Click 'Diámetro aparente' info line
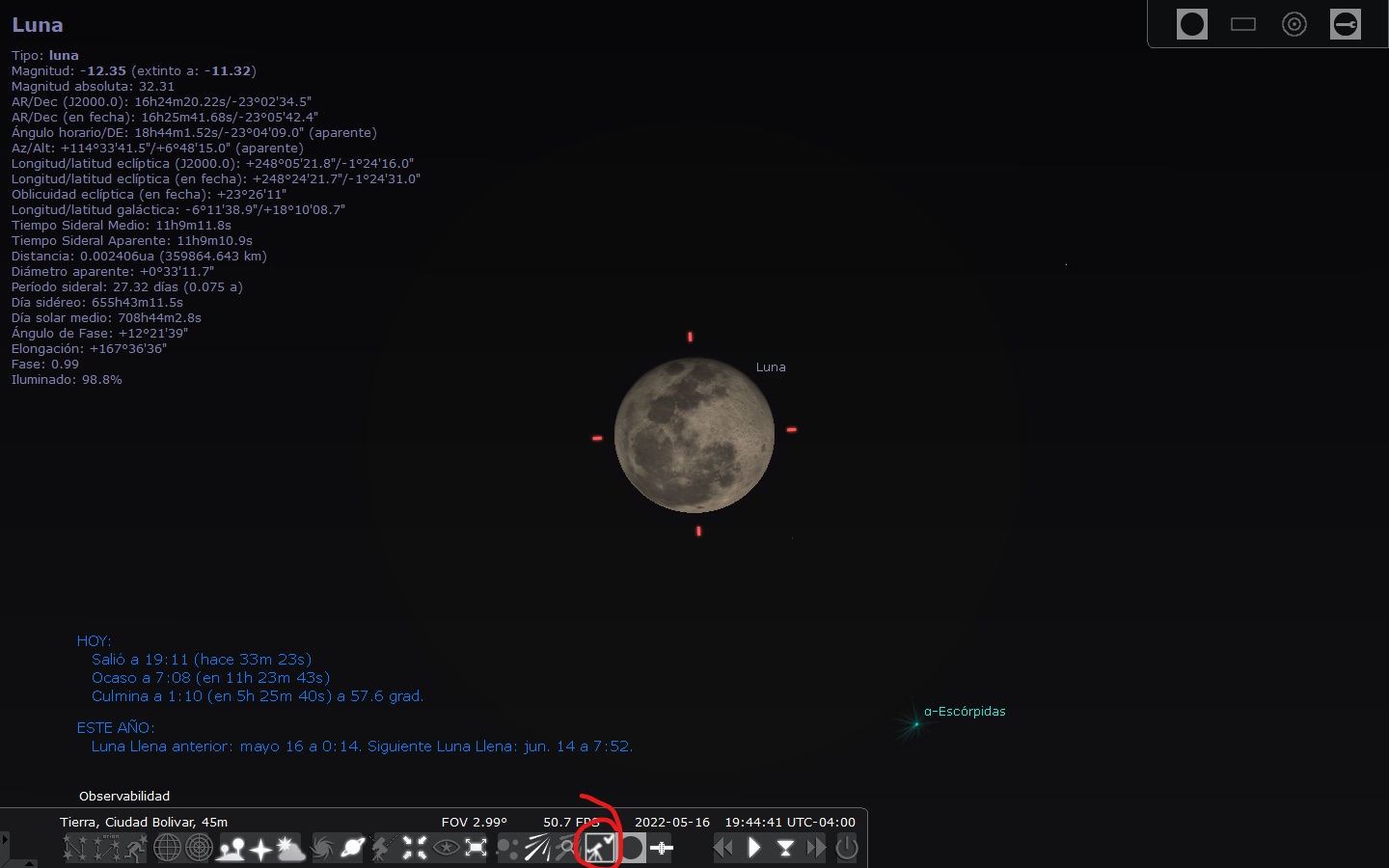 113,271
